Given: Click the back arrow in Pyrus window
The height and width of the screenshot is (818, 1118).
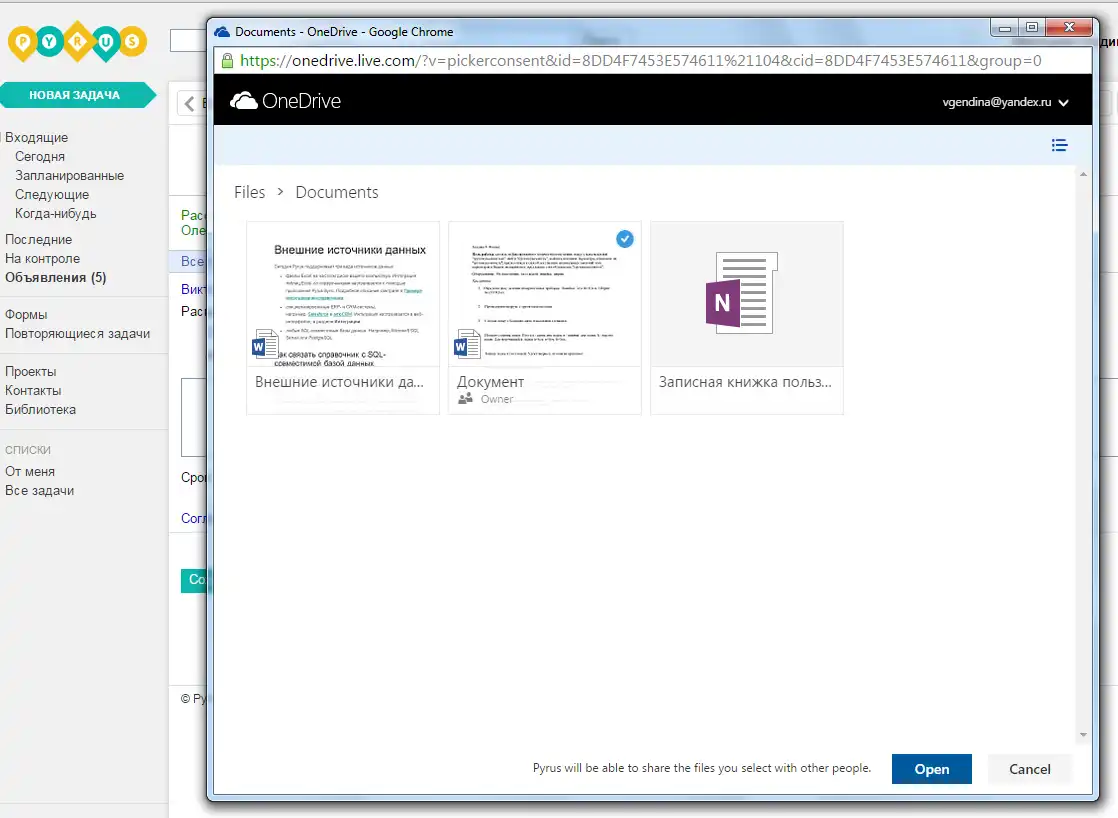Looking at the screenshot, I should (189, 103).
